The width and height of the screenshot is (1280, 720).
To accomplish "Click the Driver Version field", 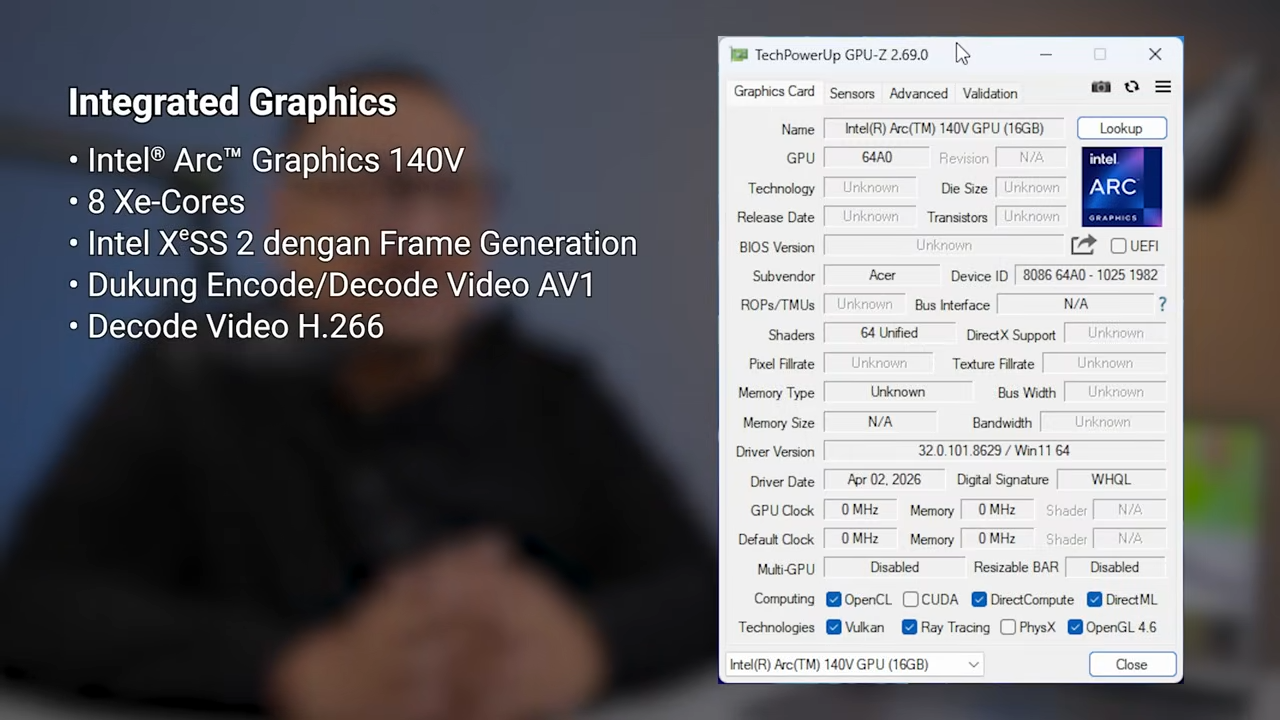I will 994,451.
